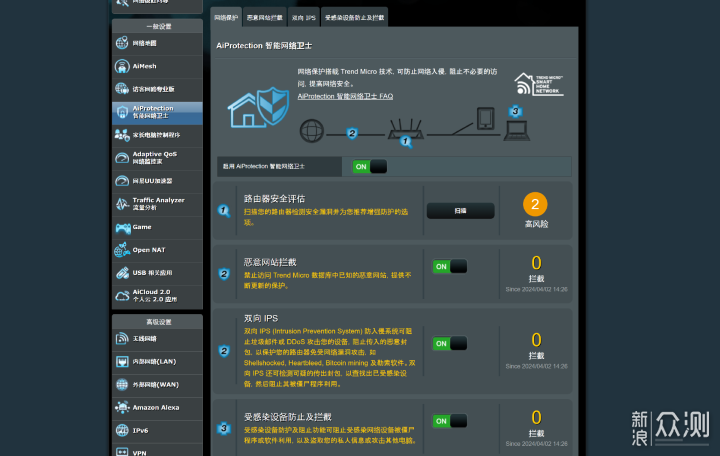Click the orange 2 高风险 risk circle
The height and width of the screenshot is (456, 720).
pos(535,204)
